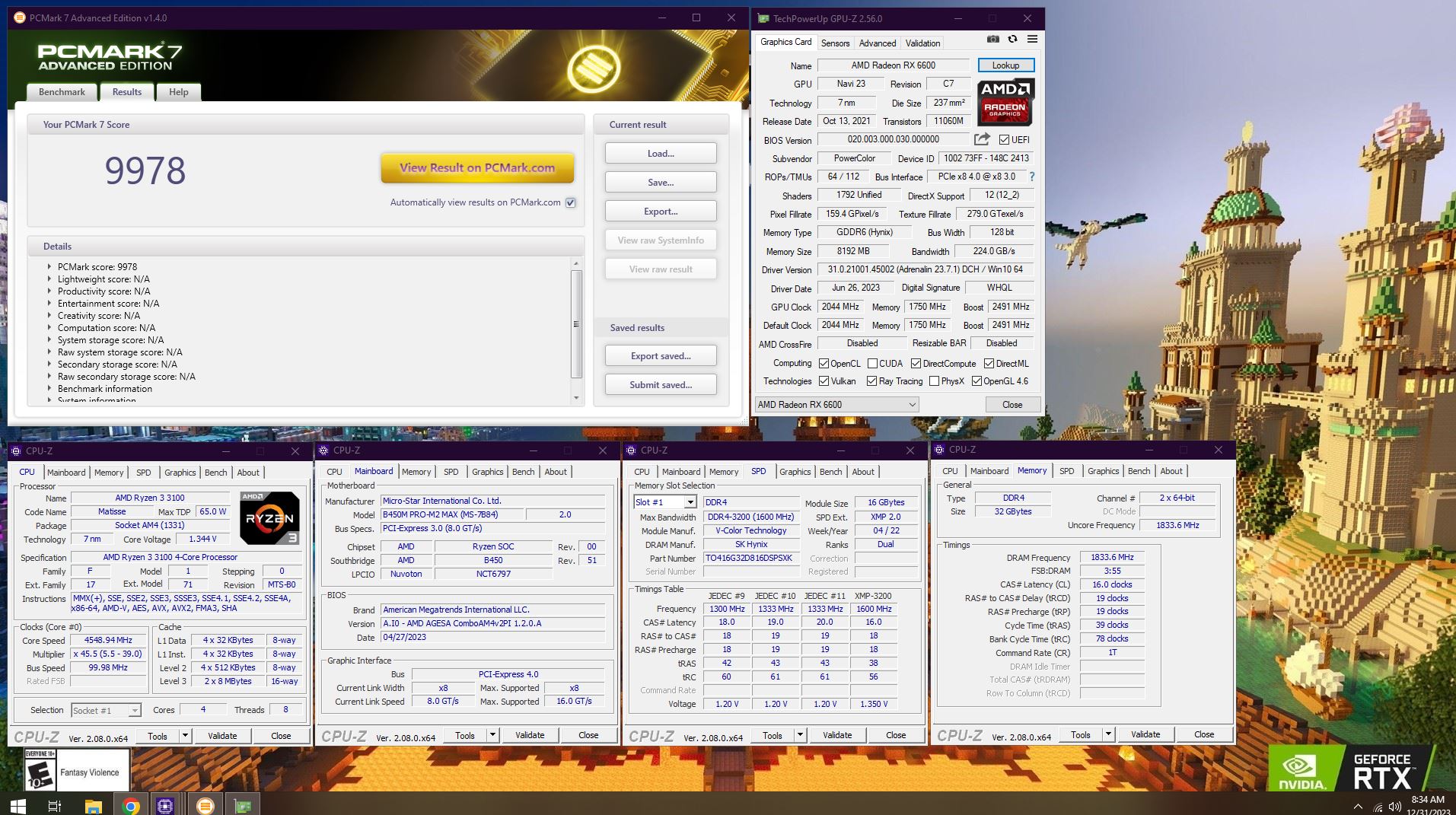Click the Lookup button in GPU-Z

coord(1005,65)
